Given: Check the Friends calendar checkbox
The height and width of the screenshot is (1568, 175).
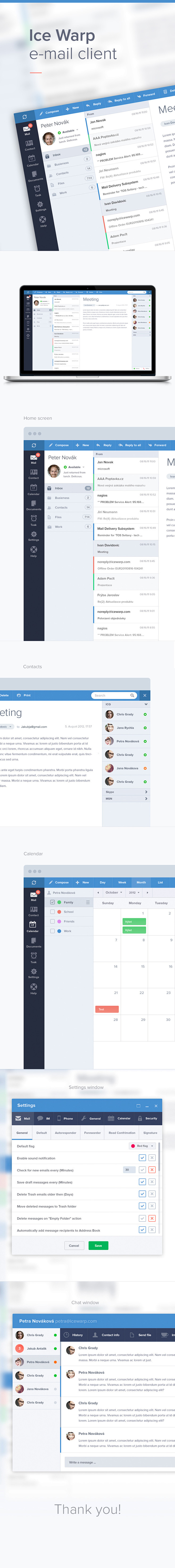Looking at the screenshot, I should [52, 922].
